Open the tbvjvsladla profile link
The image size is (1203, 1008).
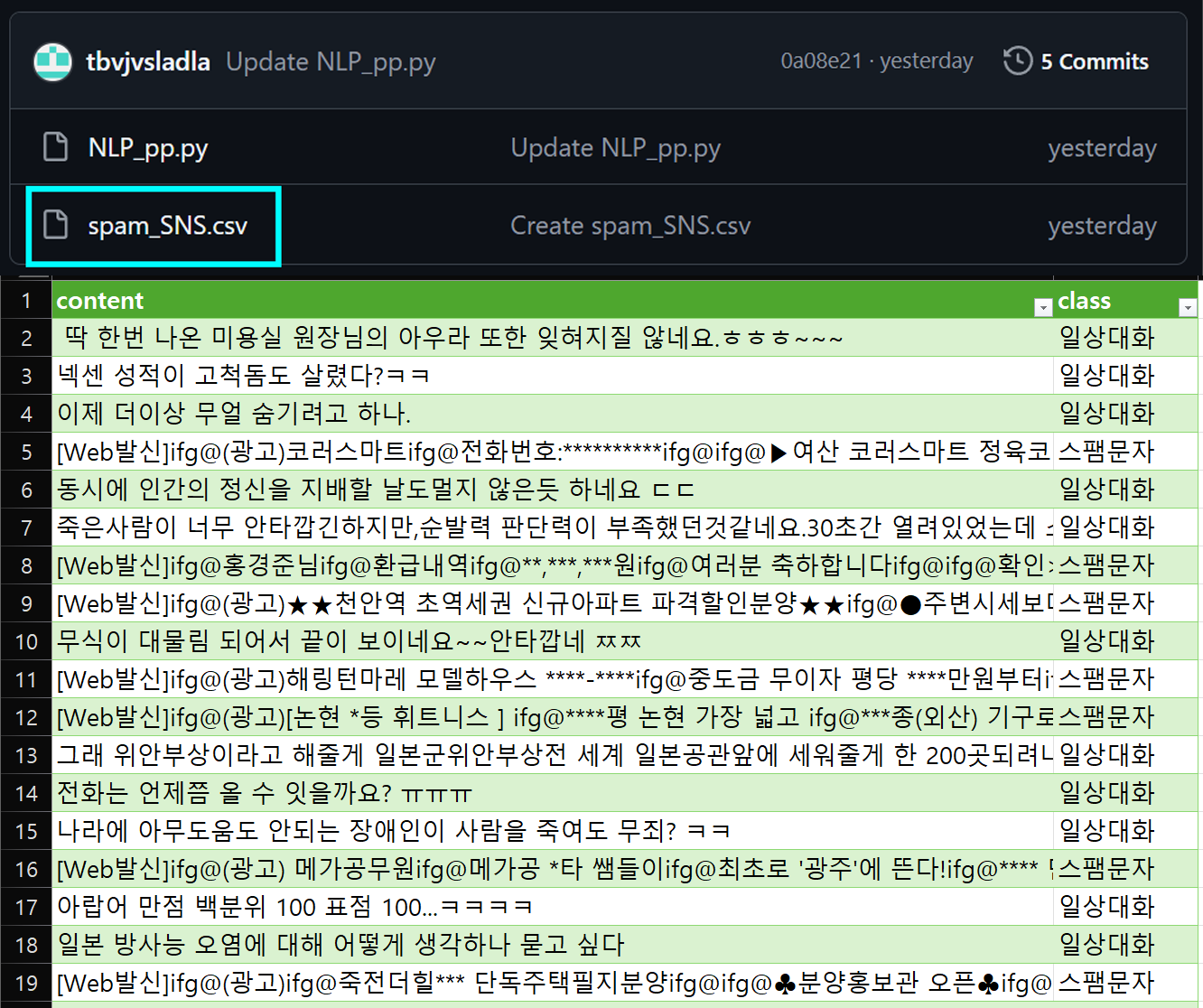point(148,61)
